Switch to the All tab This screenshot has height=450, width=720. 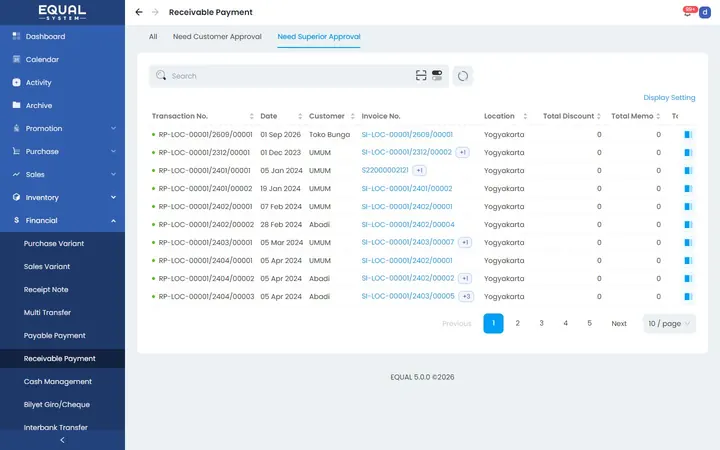(153, 37)
